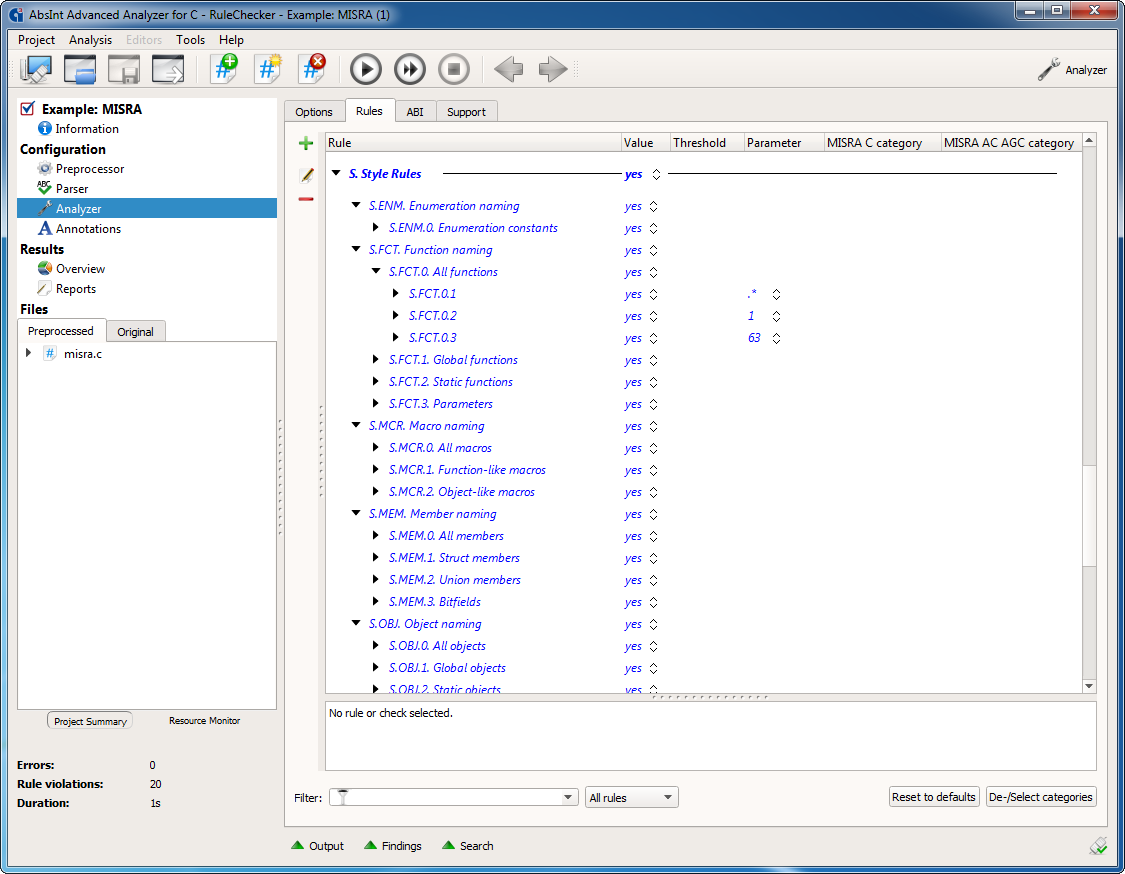Expand misra.c file tree node
This screenshot has width=1125, height=874.
pyautogui.click(x=28, y=353)
